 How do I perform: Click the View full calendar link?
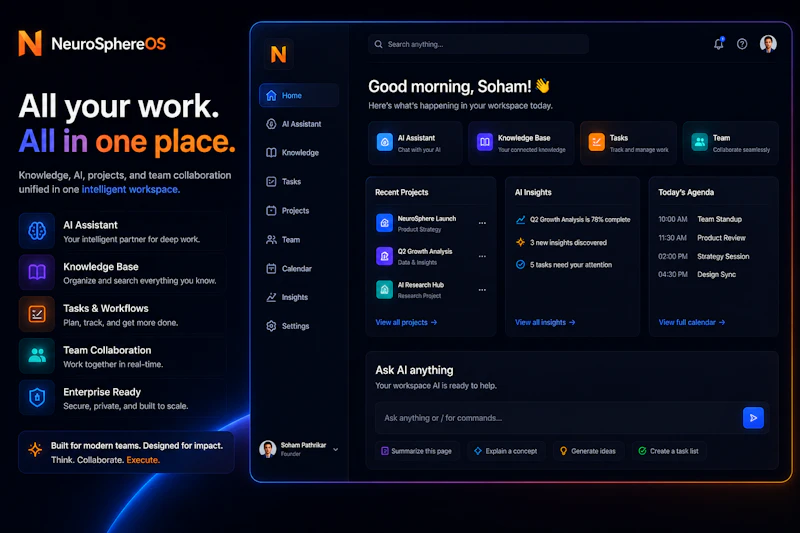point(692,322)
